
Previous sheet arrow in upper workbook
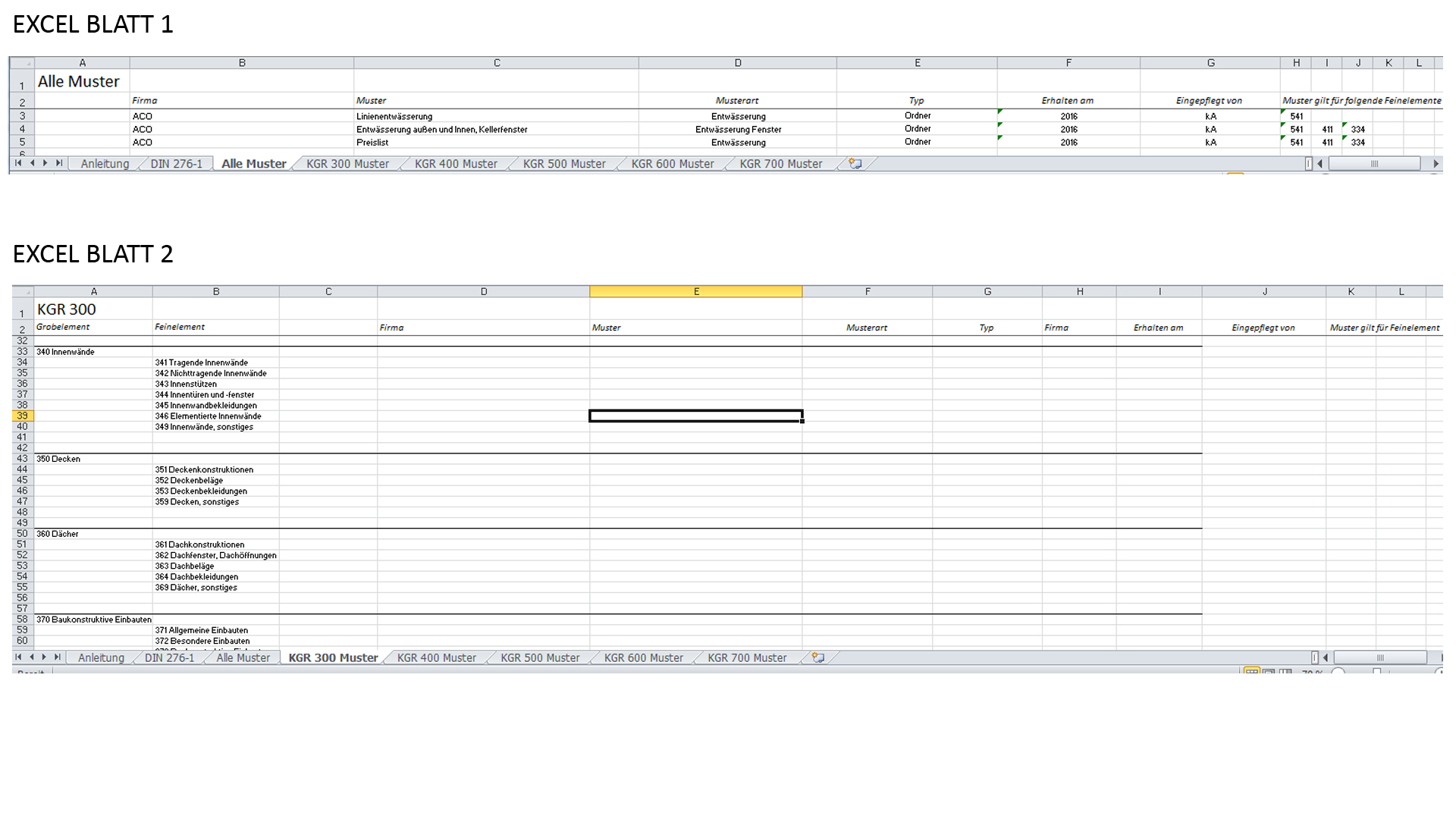coord(32,163)
